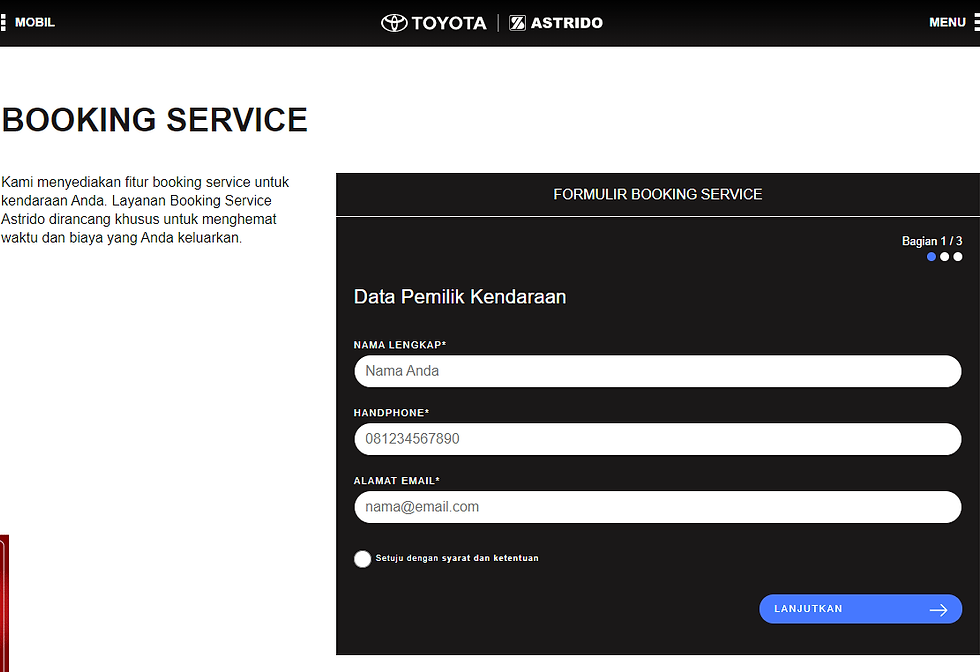Select the second step indicator dot
Viewport: 980px width, 672px height.
tap(945, 257)
